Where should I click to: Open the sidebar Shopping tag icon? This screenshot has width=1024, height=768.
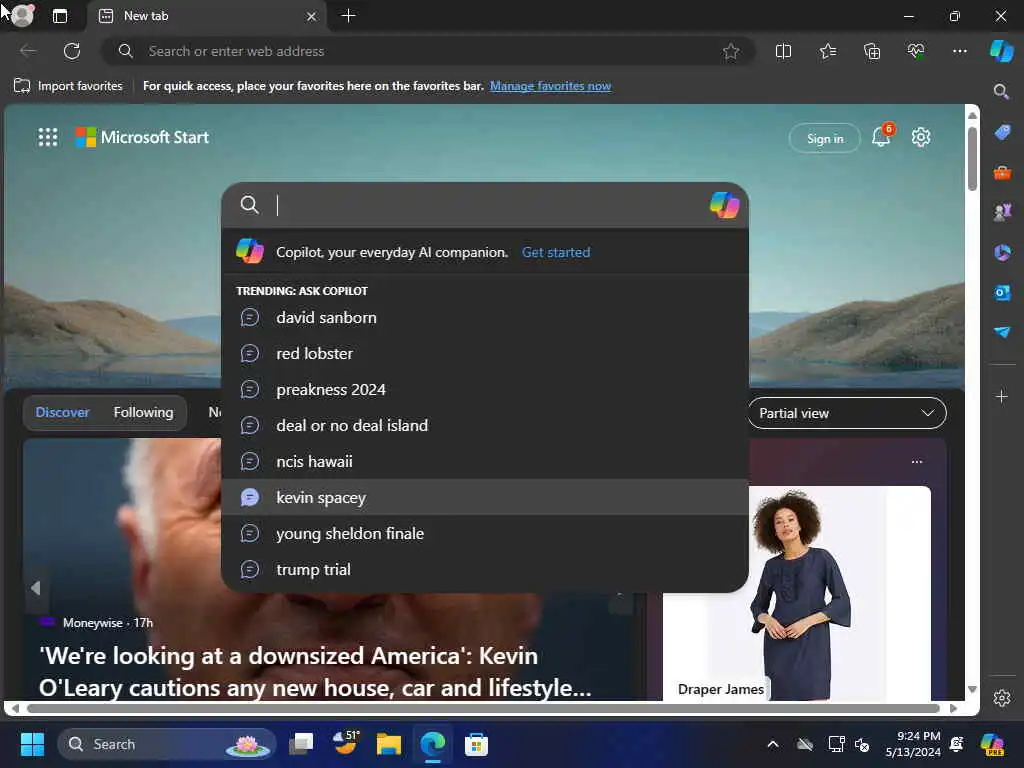point(1002,133)
